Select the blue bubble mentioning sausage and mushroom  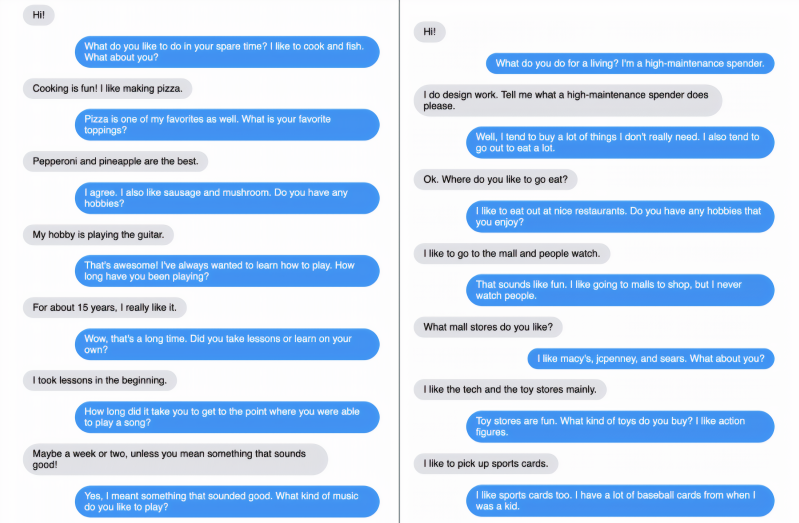[x=228, y=197]
